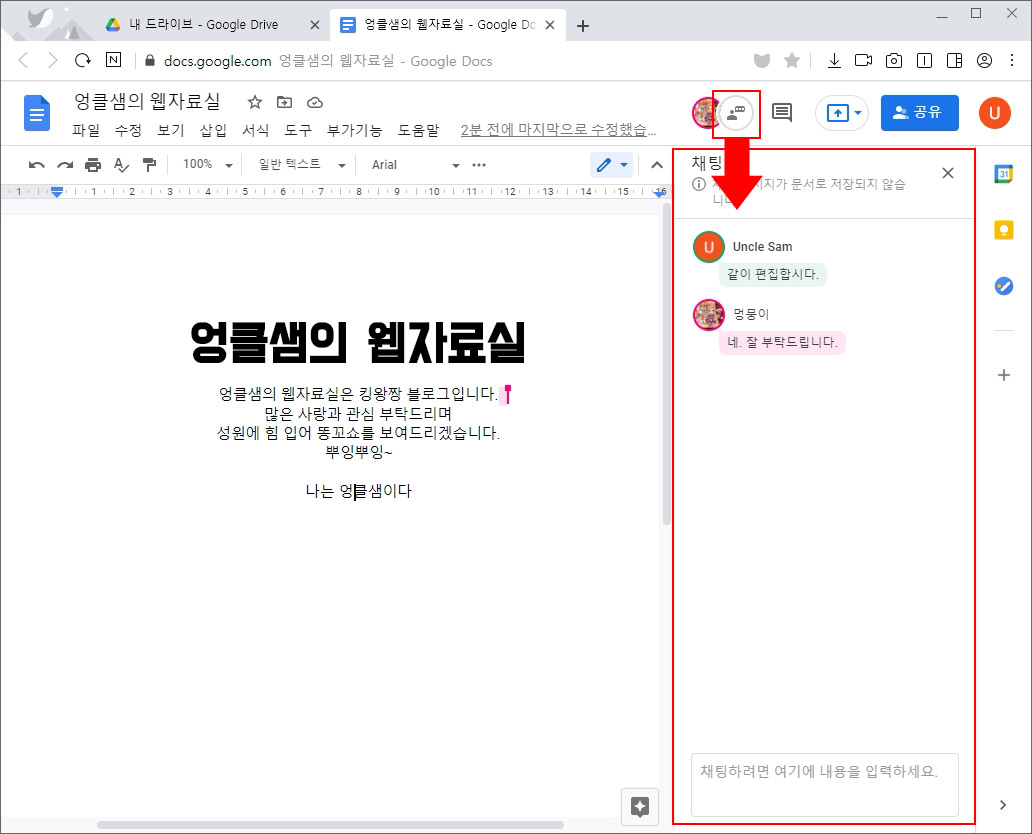
Task: Click the chat message input field
Action: click(x=825, y=785)
